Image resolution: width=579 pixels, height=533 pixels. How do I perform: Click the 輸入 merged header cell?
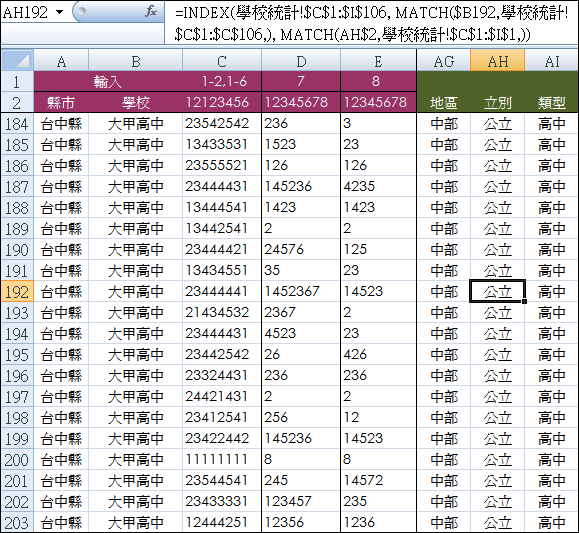108,81
